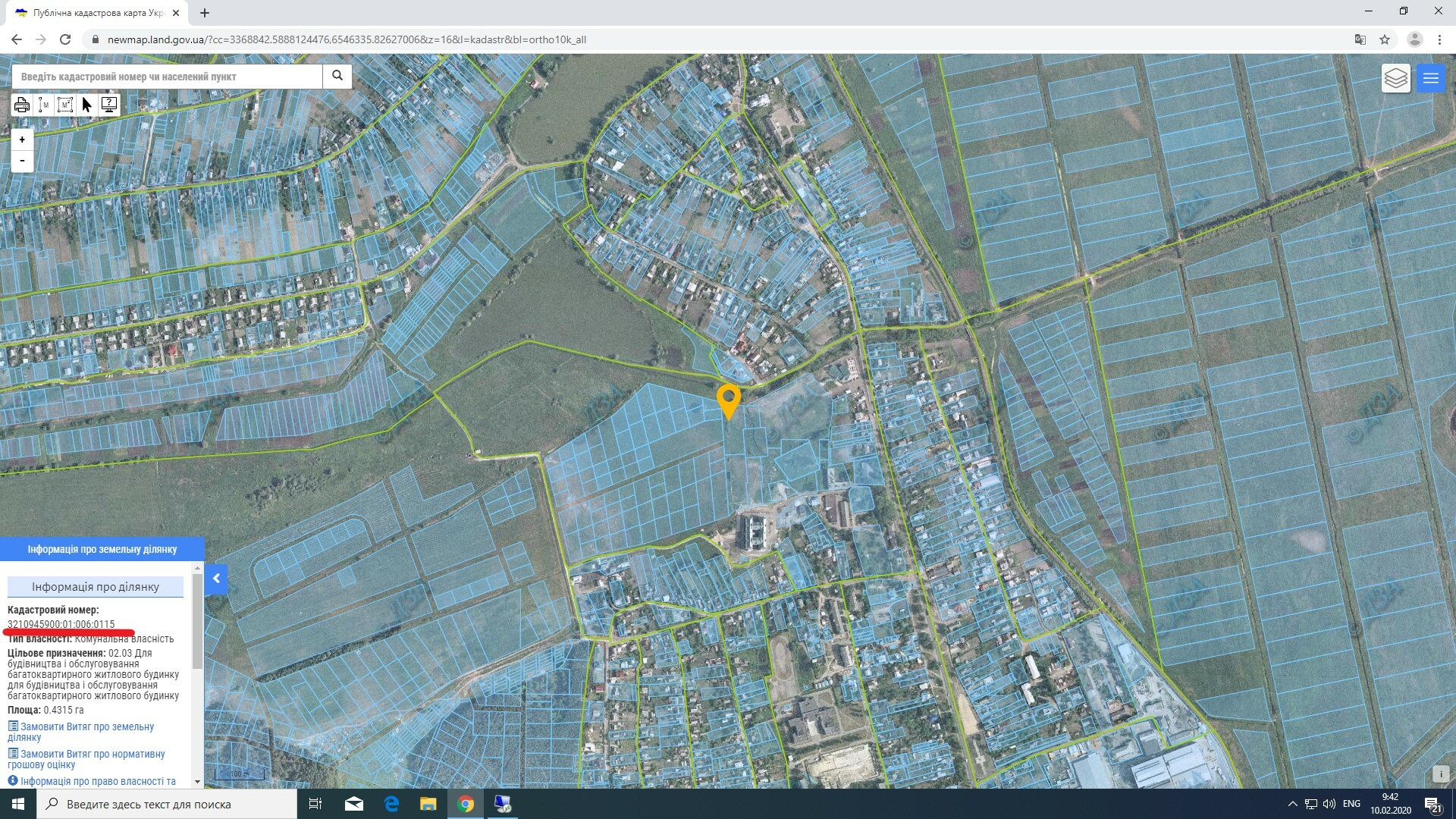Viewport: 1456px width, 819px height.
Task: Click the cadastral number search field
Action: point(167,77)
